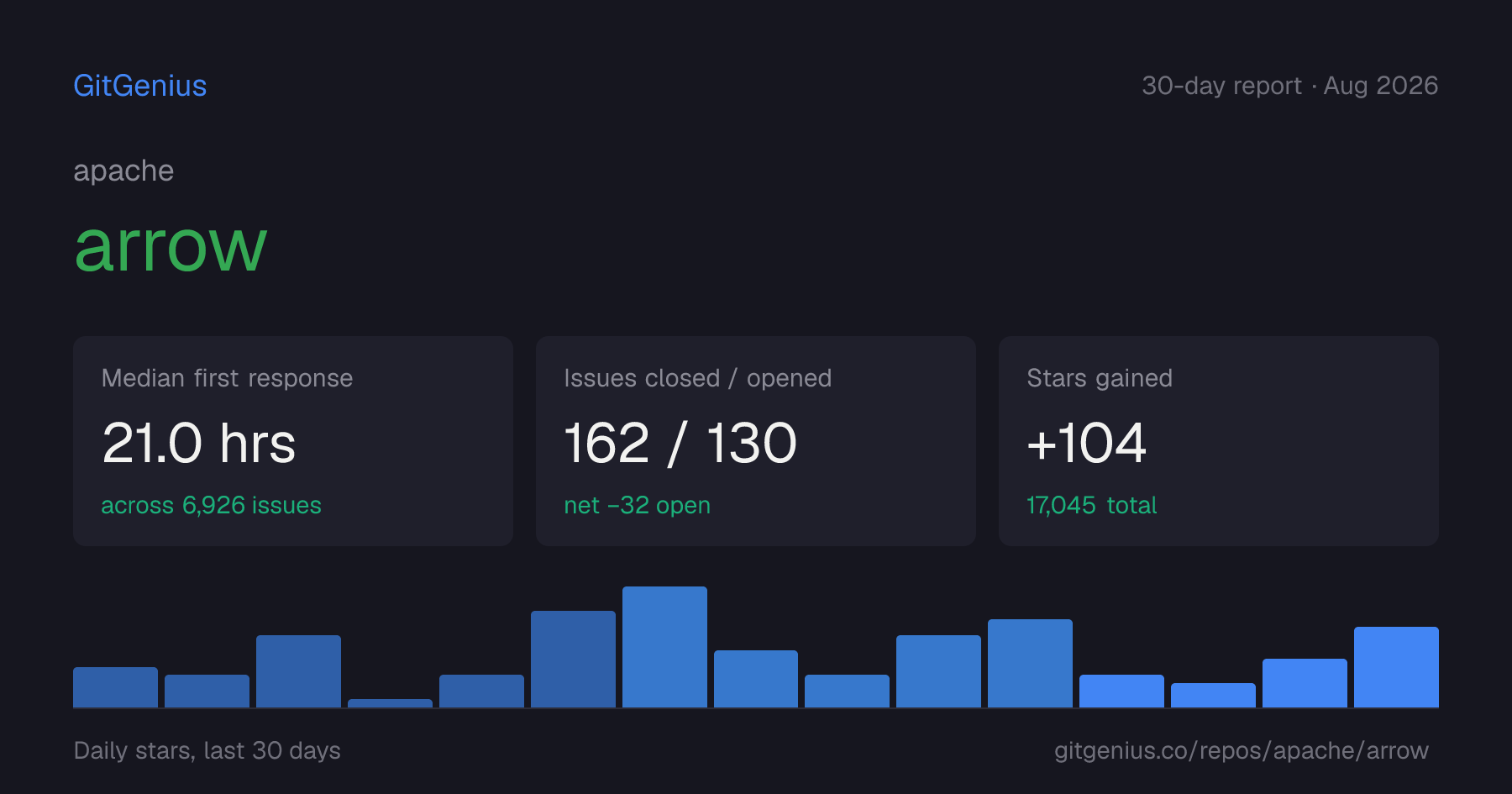Click the tallest bar in the stars chart
Screen dimensions: 1512x794
[x=664, y=647]
